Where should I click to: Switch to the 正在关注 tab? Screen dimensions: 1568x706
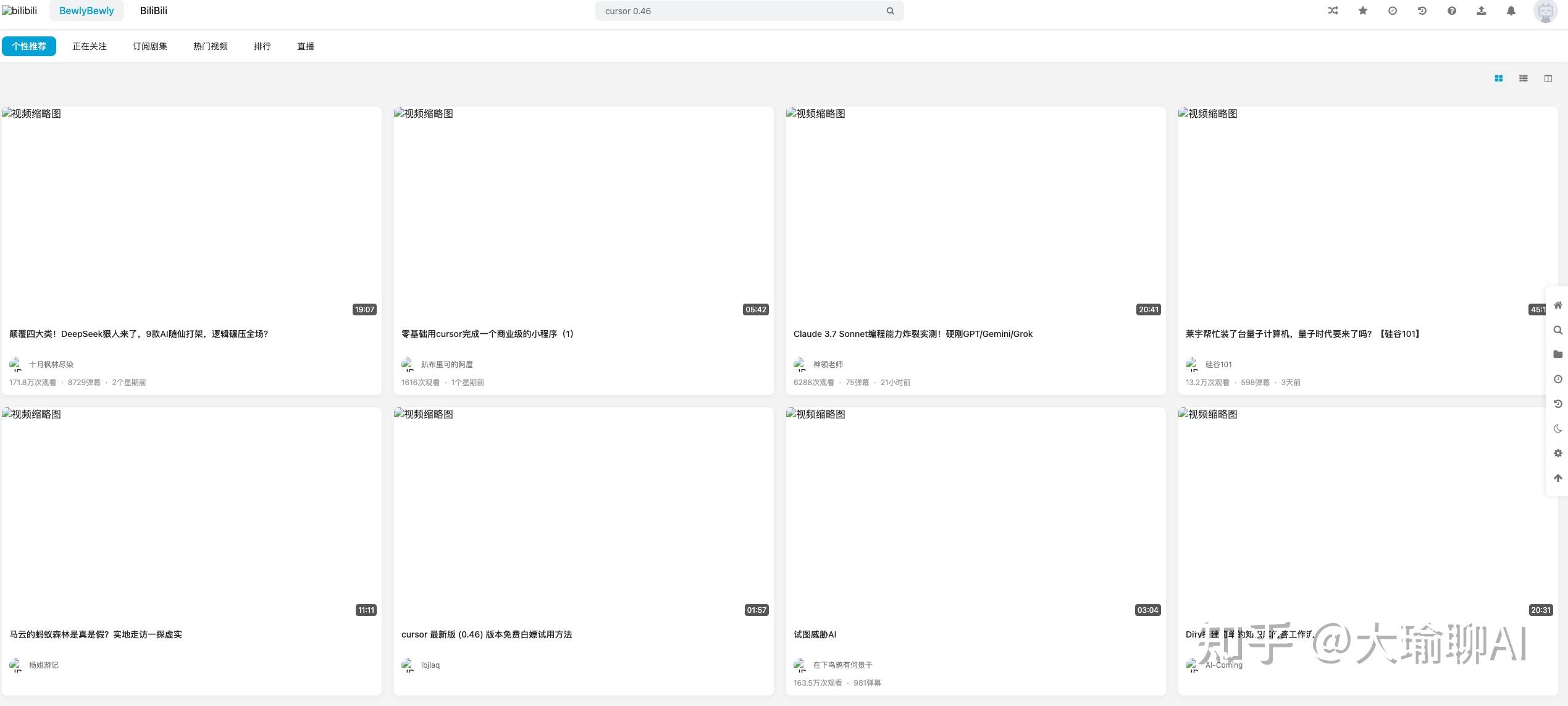point(90,46)
